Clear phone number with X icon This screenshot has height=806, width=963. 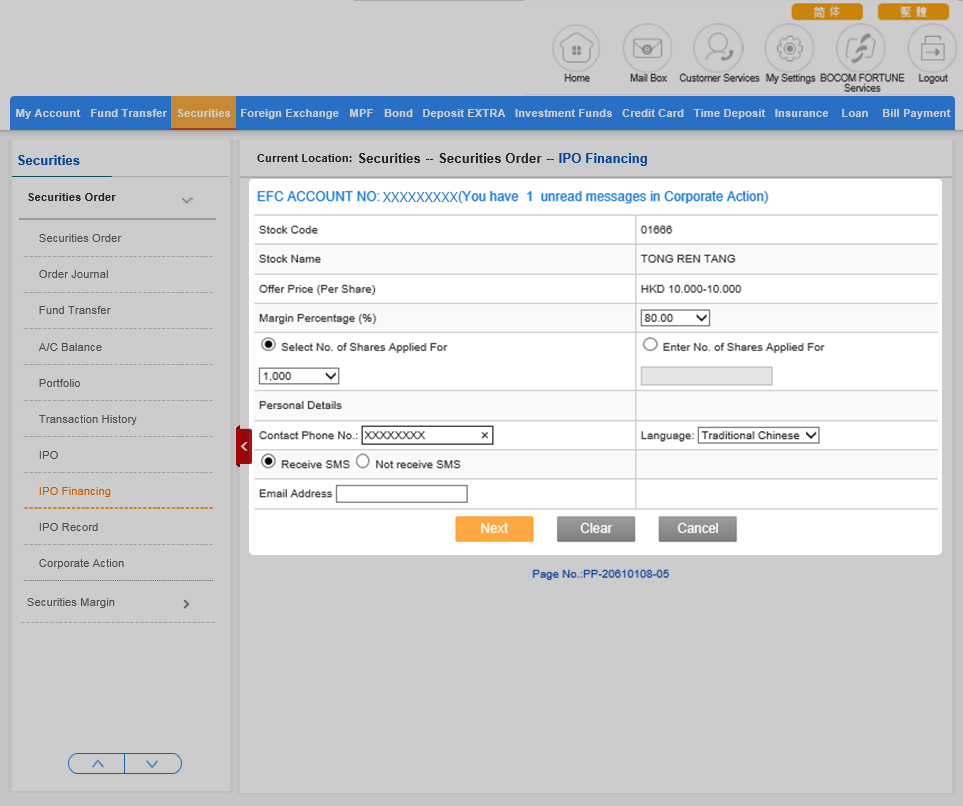484,436
